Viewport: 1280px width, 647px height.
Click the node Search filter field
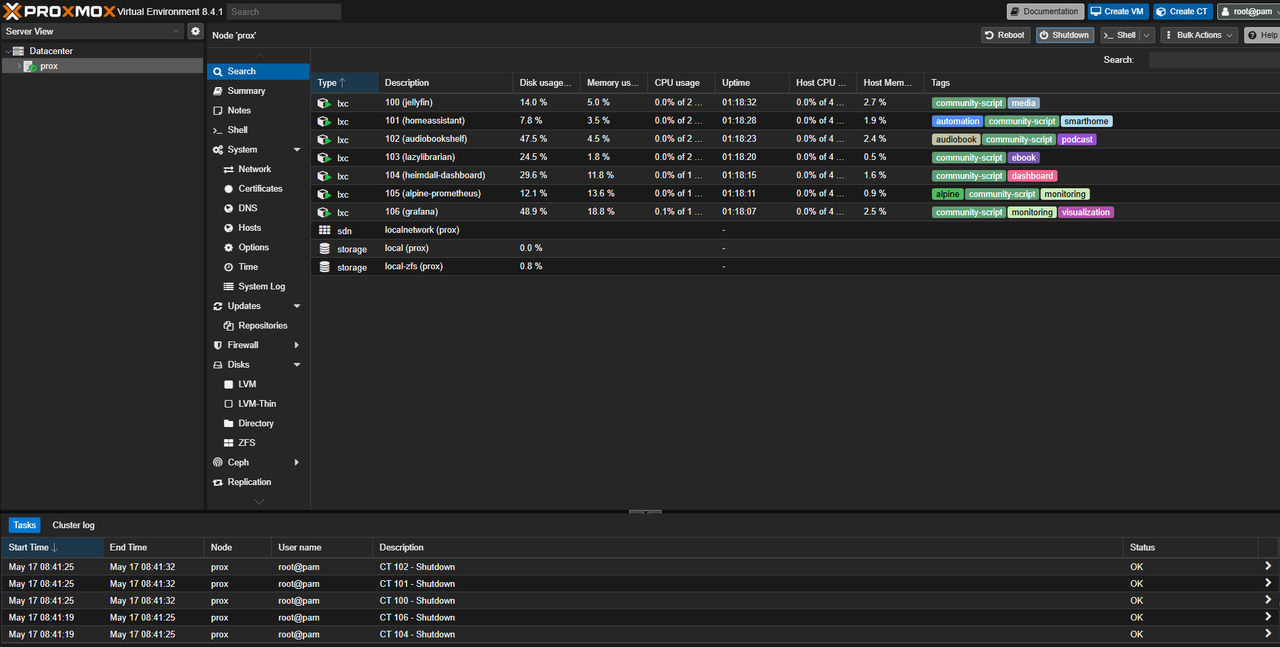click(1214, 60)
